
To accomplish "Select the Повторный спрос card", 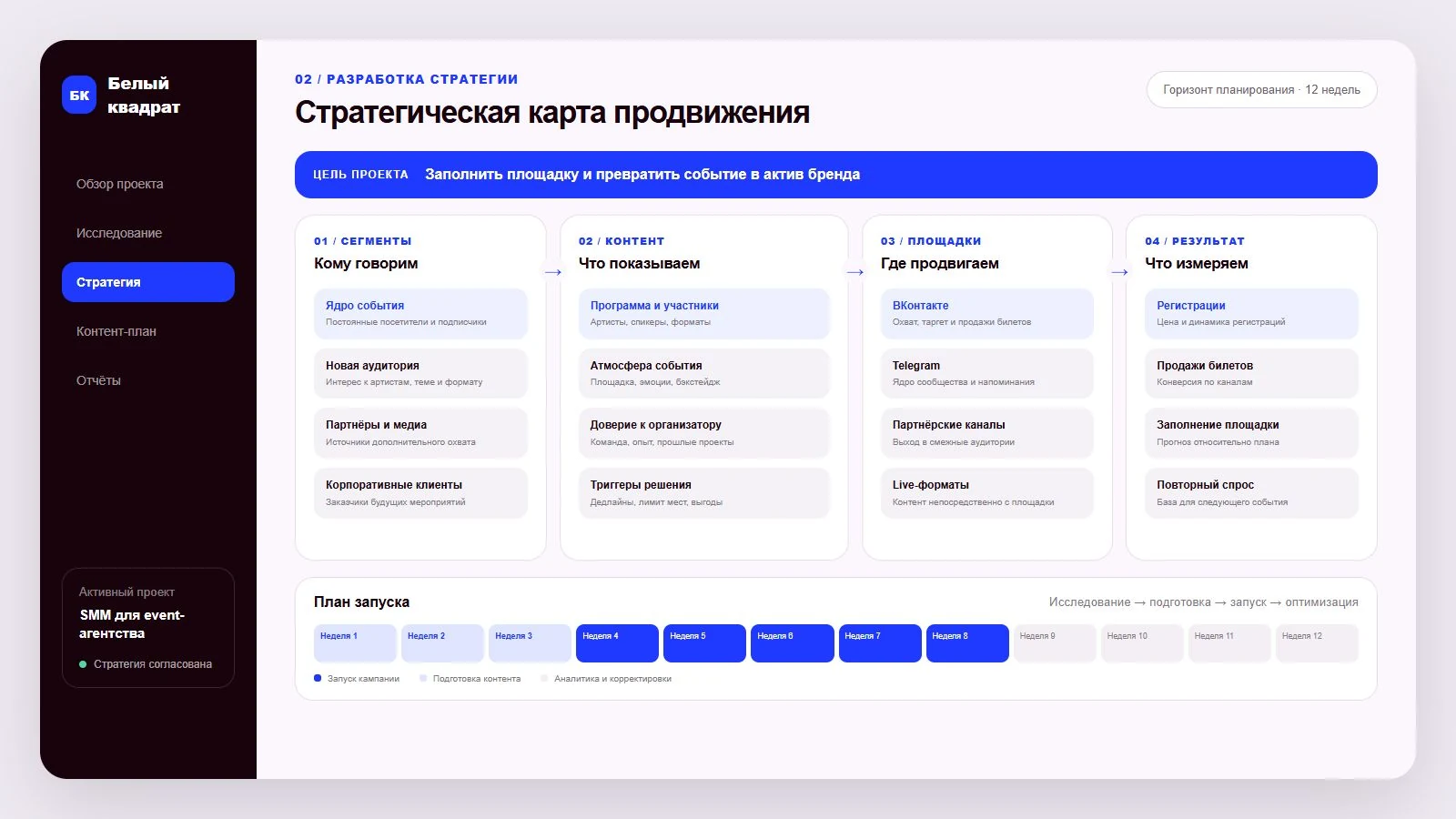I will pyautogui.click(x=1251, y=493).
